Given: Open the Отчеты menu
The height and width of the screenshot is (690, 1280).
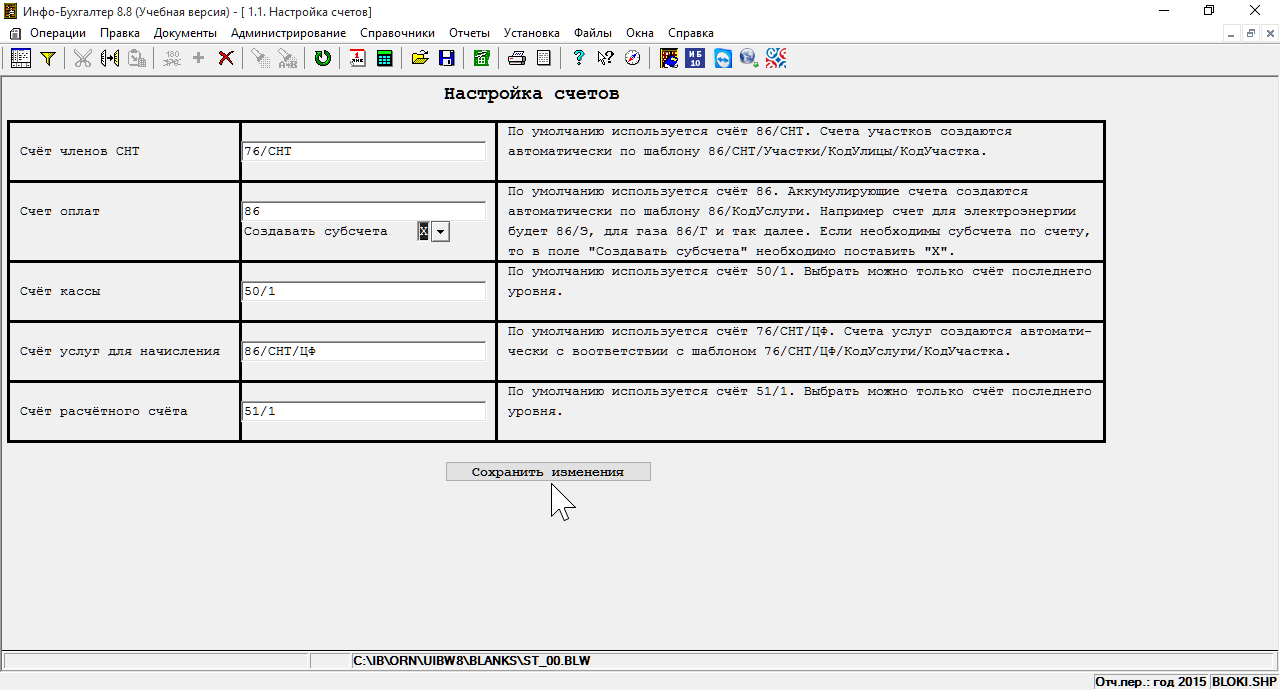Looking at the screenshot, I should (x=470, y=33).
